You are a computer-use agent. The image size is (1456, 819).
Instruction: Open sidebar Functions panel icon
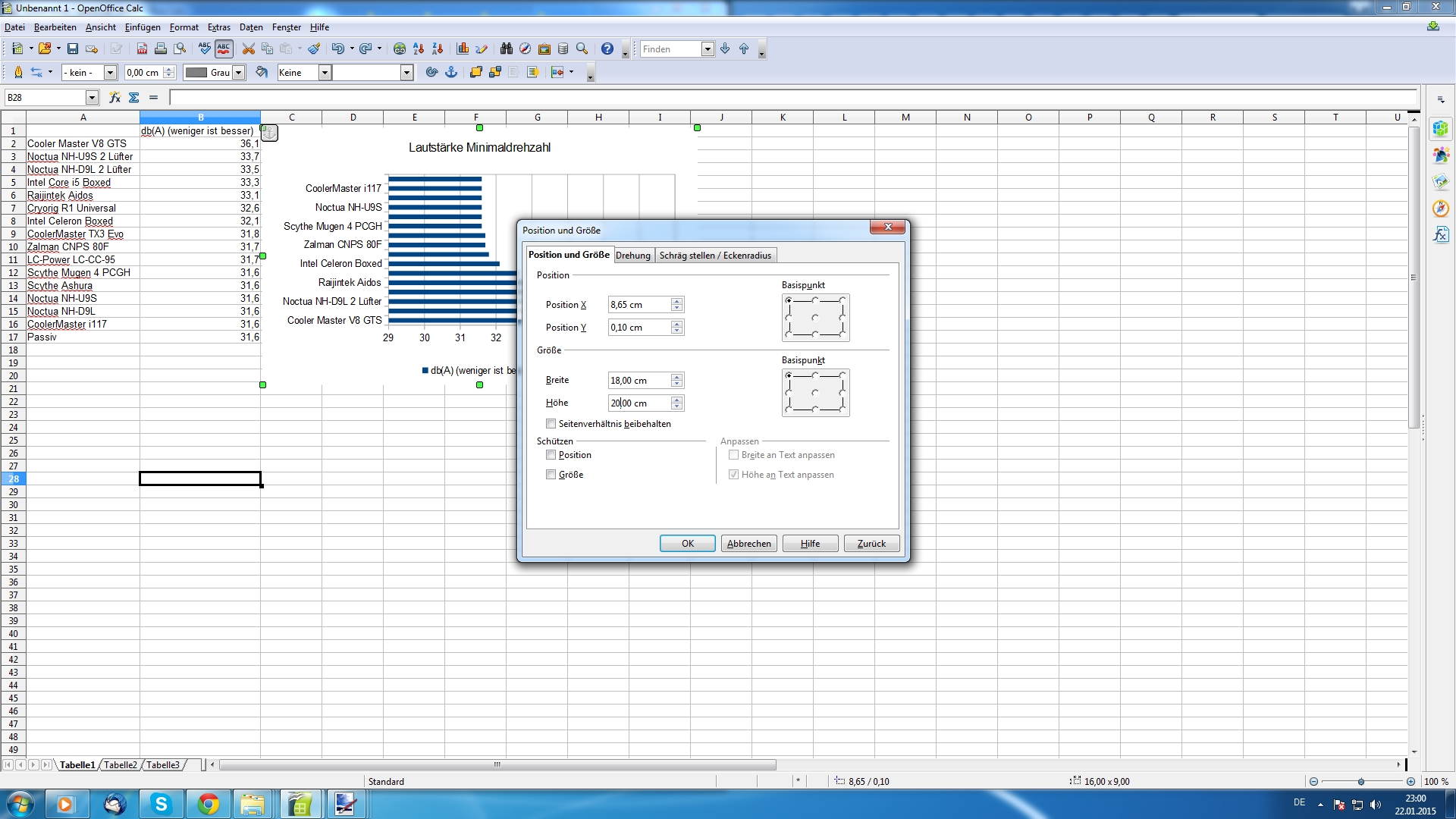tap(1441, 235)
